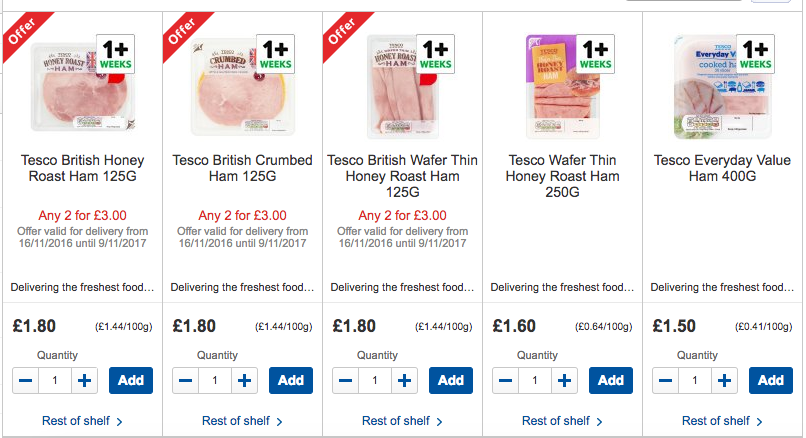
Task: Reduce quantity of Wafer Thin Honey Roast 125G
Action: click(345, 381)
